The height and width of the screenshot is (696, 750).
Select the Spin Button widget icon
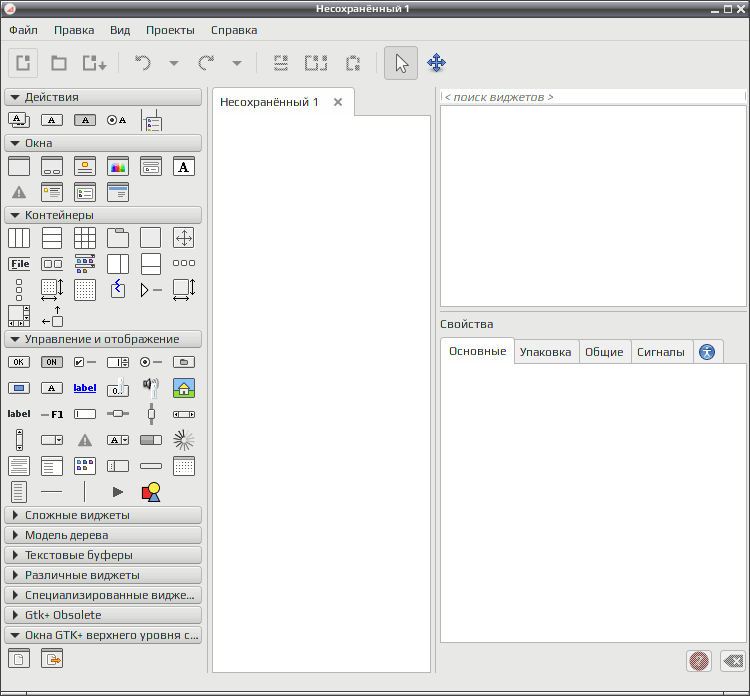pos(118,362)
